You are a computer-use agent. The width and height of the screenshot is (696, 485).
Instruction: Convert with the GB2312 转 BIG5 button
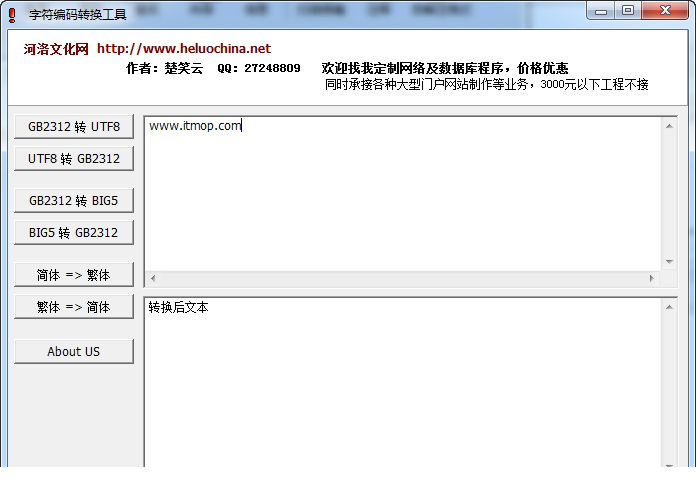tap(74, 201)
